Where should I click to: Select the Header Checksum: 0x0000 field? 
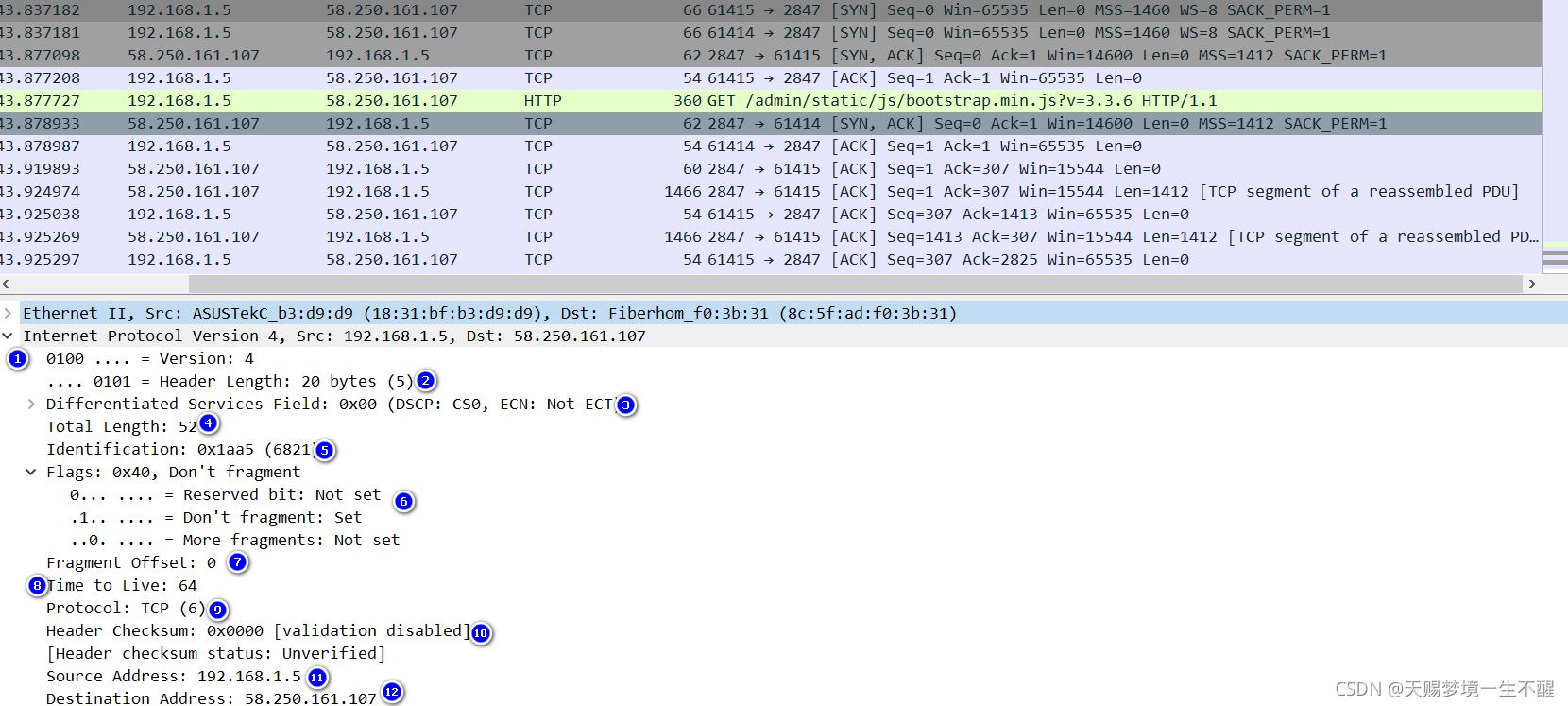pyautogui.click(x=258, y=630)
